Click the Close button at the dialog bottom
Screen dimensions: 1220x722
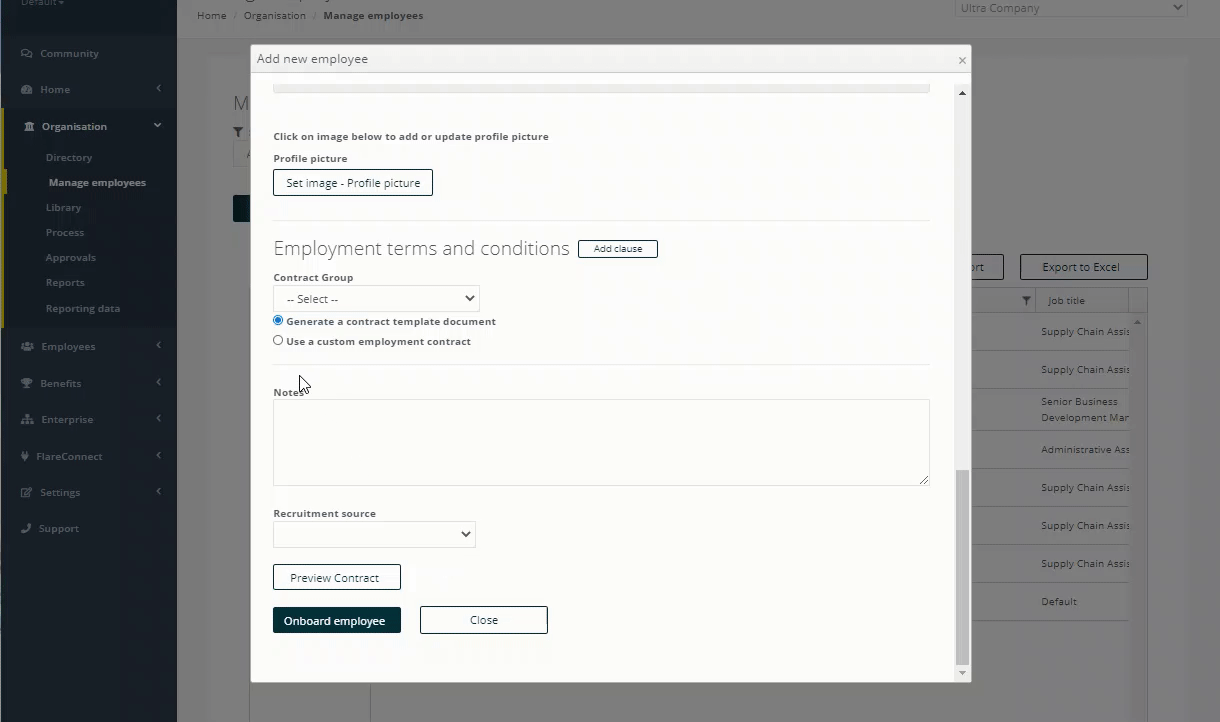pos(484,620)
